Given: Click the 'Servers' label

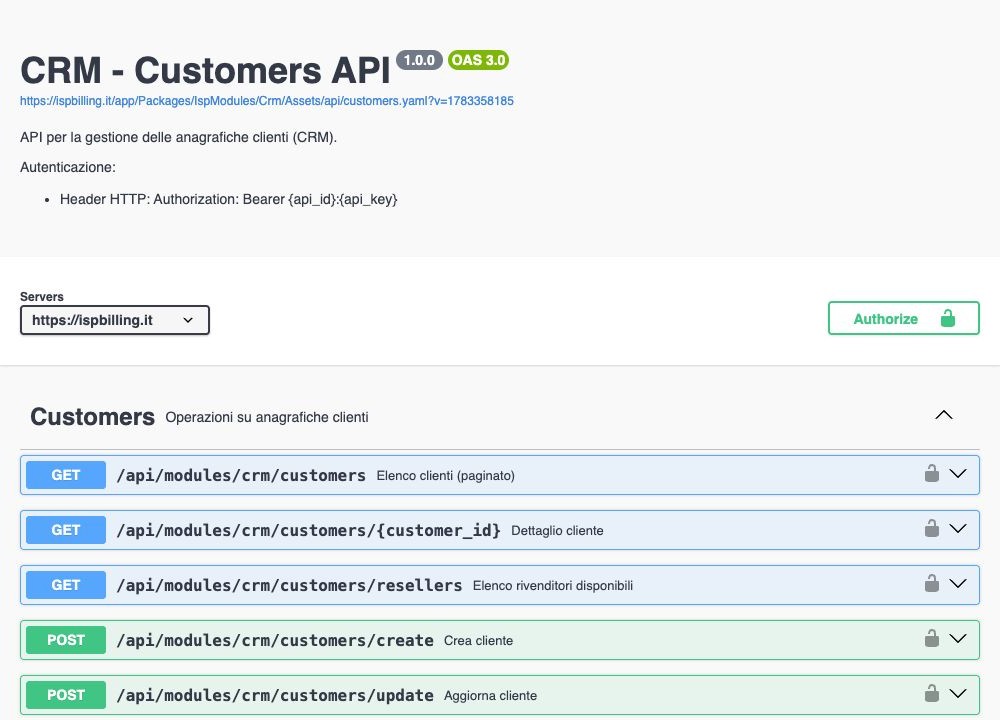Looking at the screenshot, I should tap(41, 297).
